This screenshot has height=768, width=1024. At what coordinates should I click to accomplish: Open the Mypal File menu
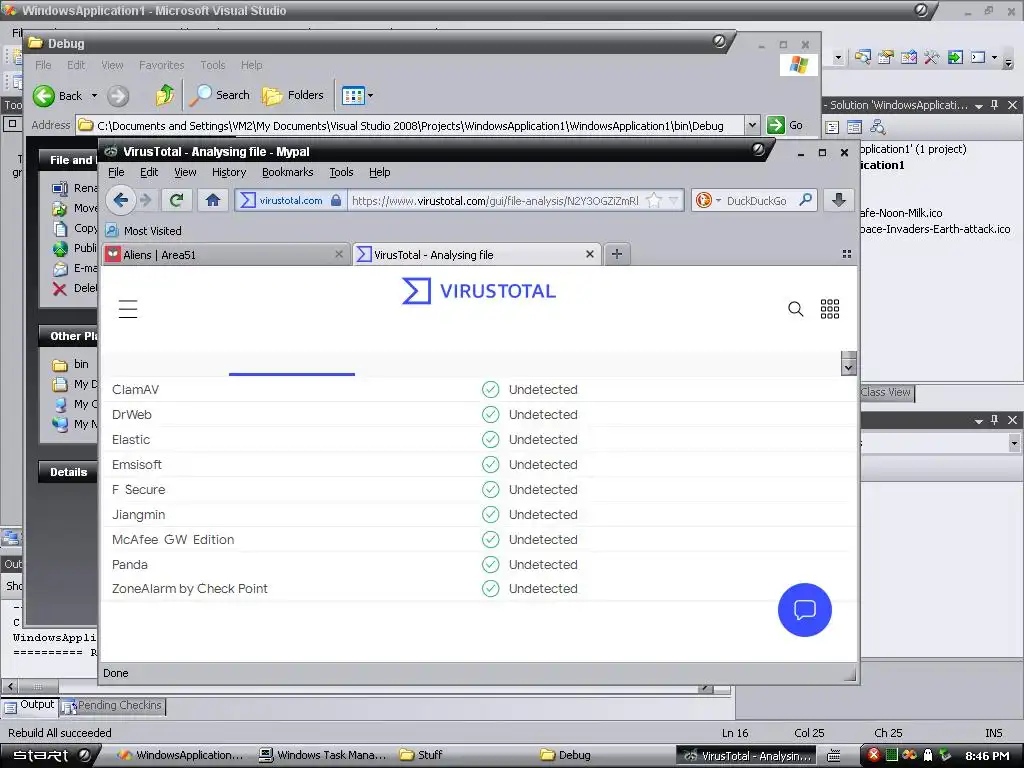coord(116,172)
